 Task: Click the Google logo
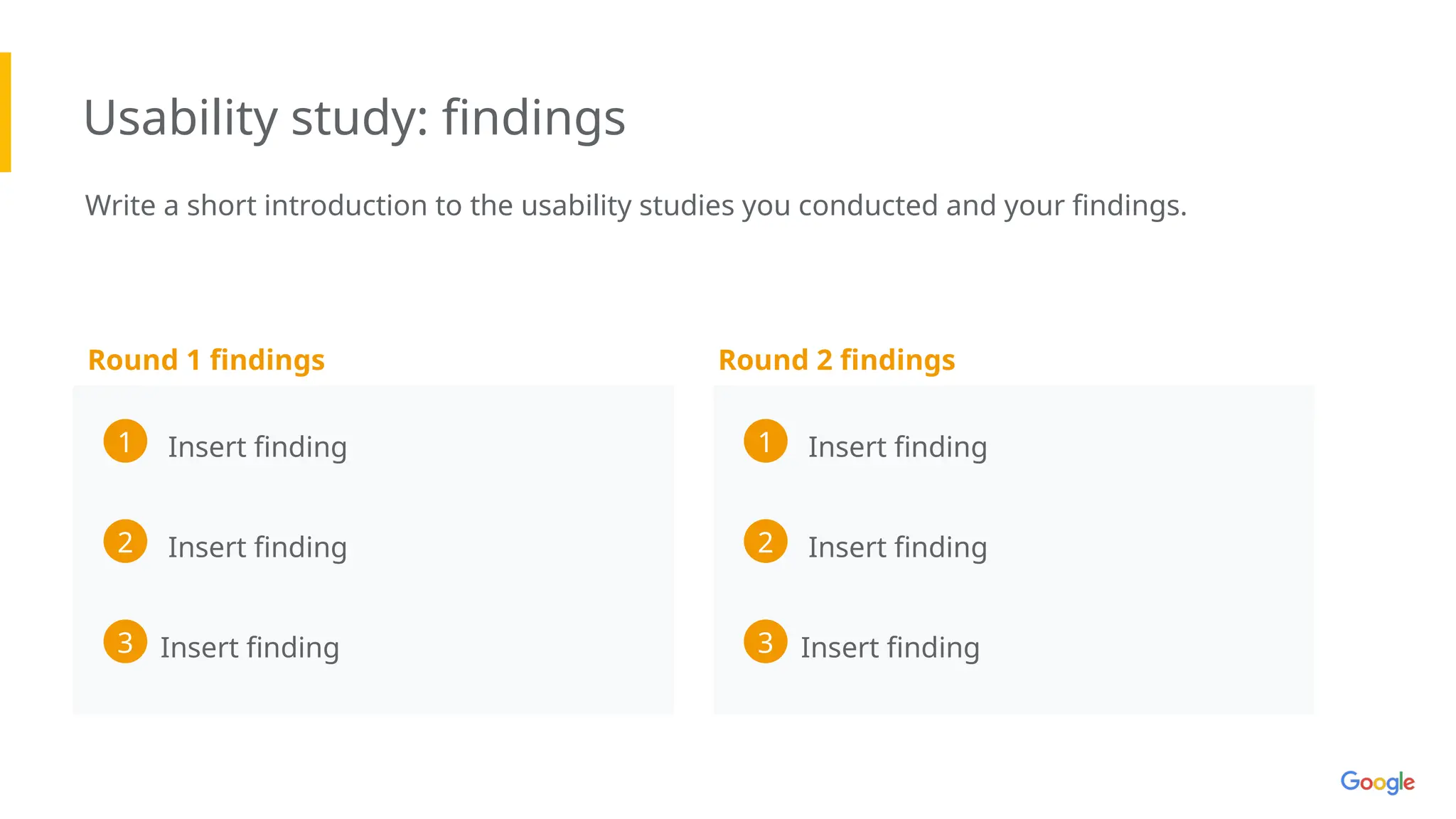coord(1377,782)
